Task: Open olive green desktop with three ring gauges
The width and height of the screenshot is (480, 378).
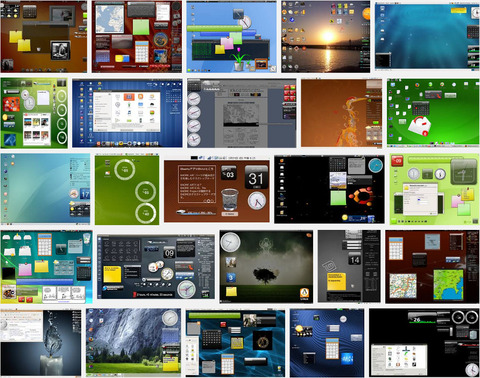Action: 127,189
